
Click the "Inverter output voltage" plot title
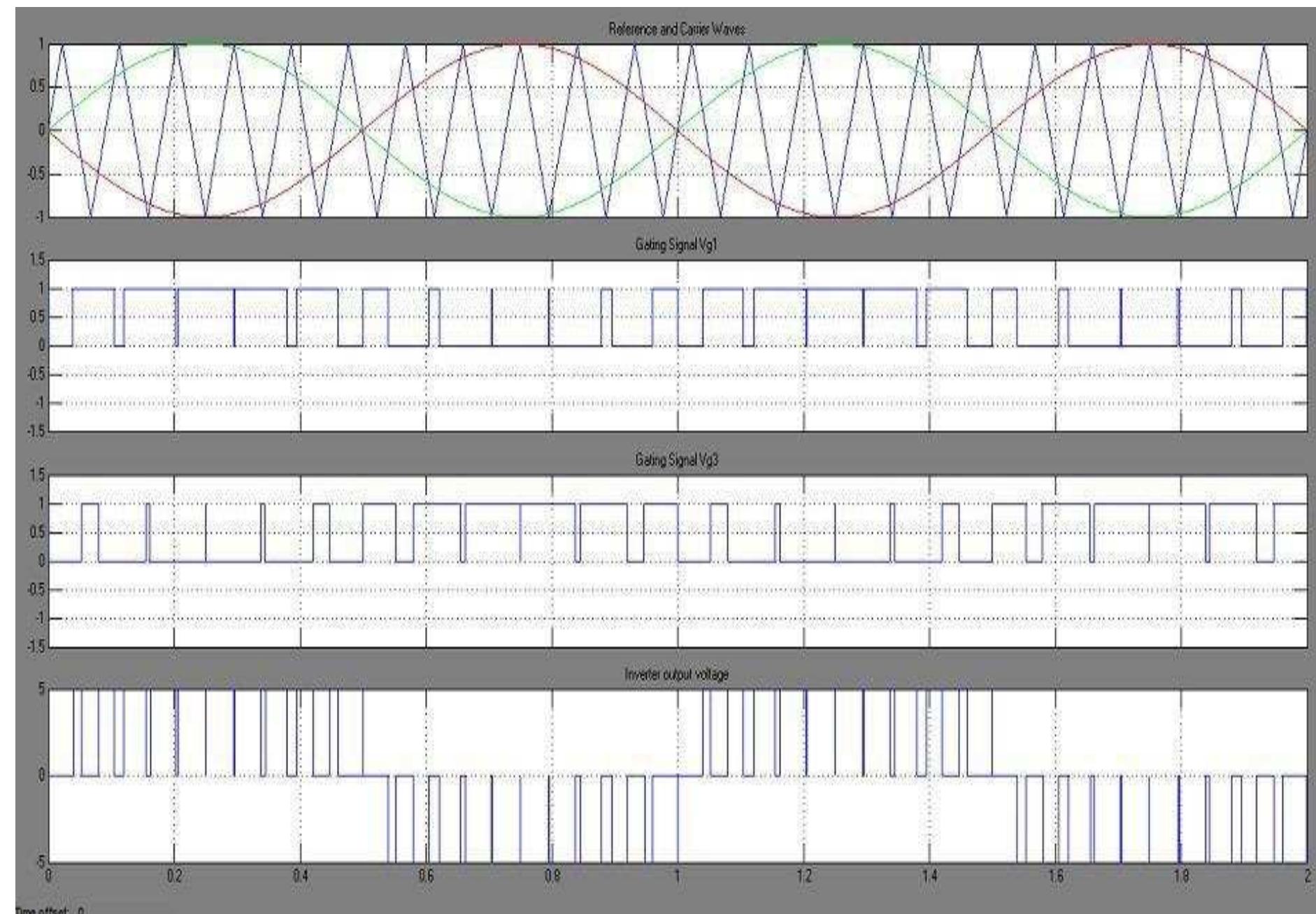pyautogui.click(x=676, y=674)
